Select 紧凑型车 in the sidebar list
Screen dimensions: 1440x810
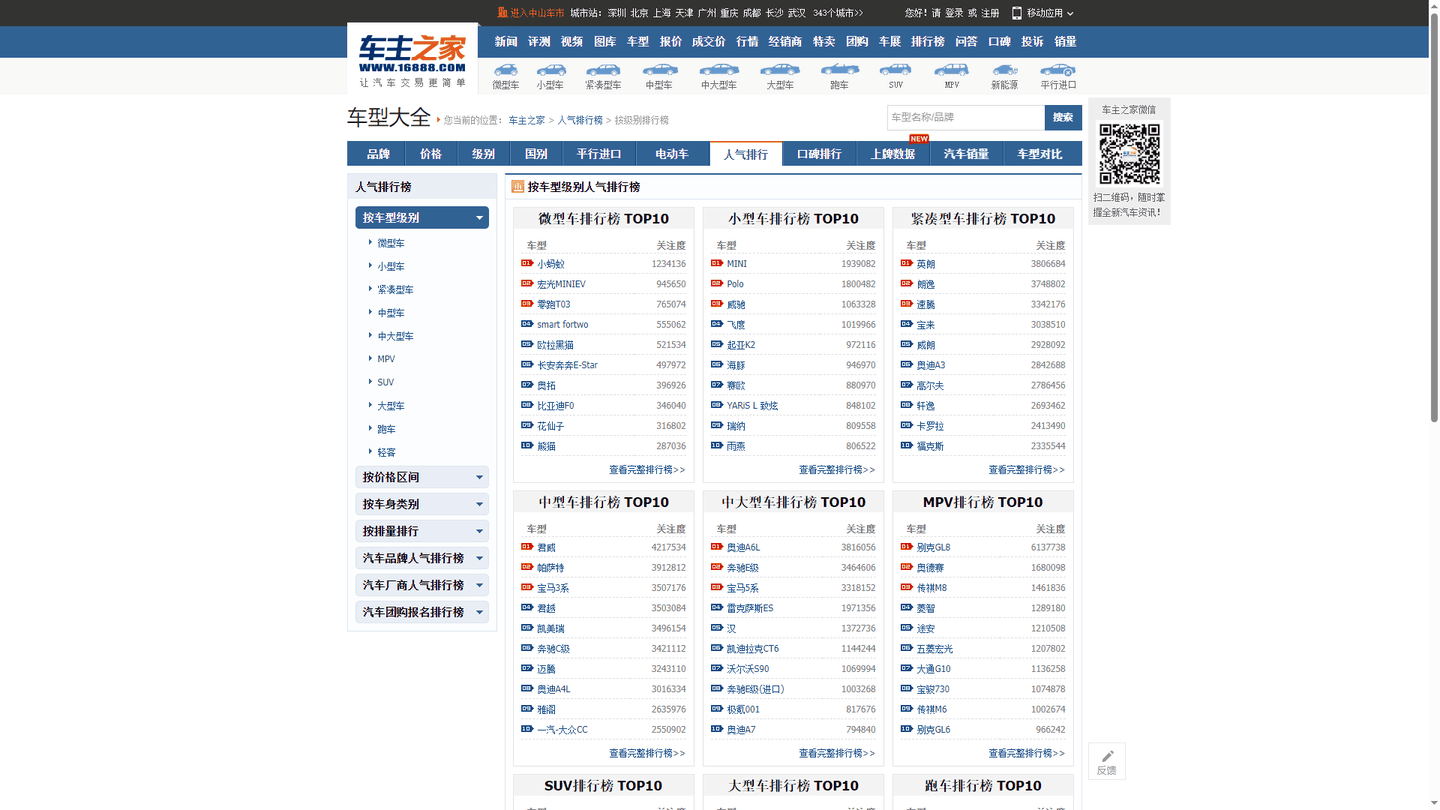point(395,290)
